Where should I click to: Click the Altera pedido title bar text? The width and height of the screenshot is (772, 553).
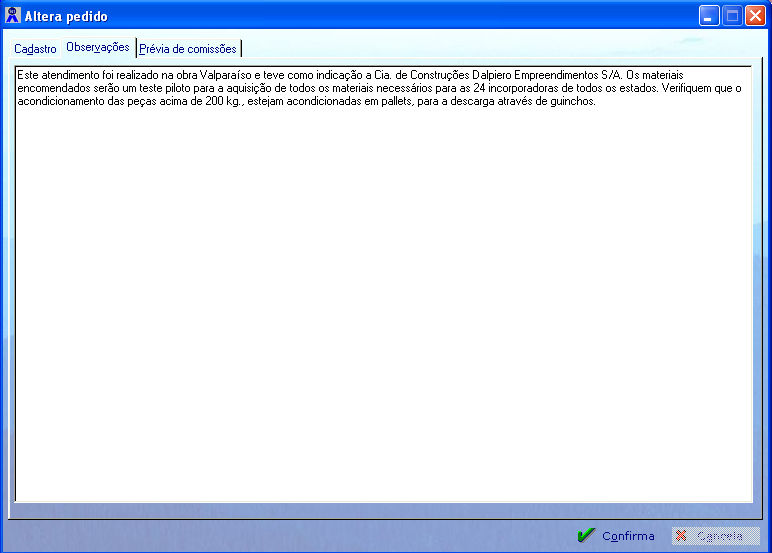[66, 17]
